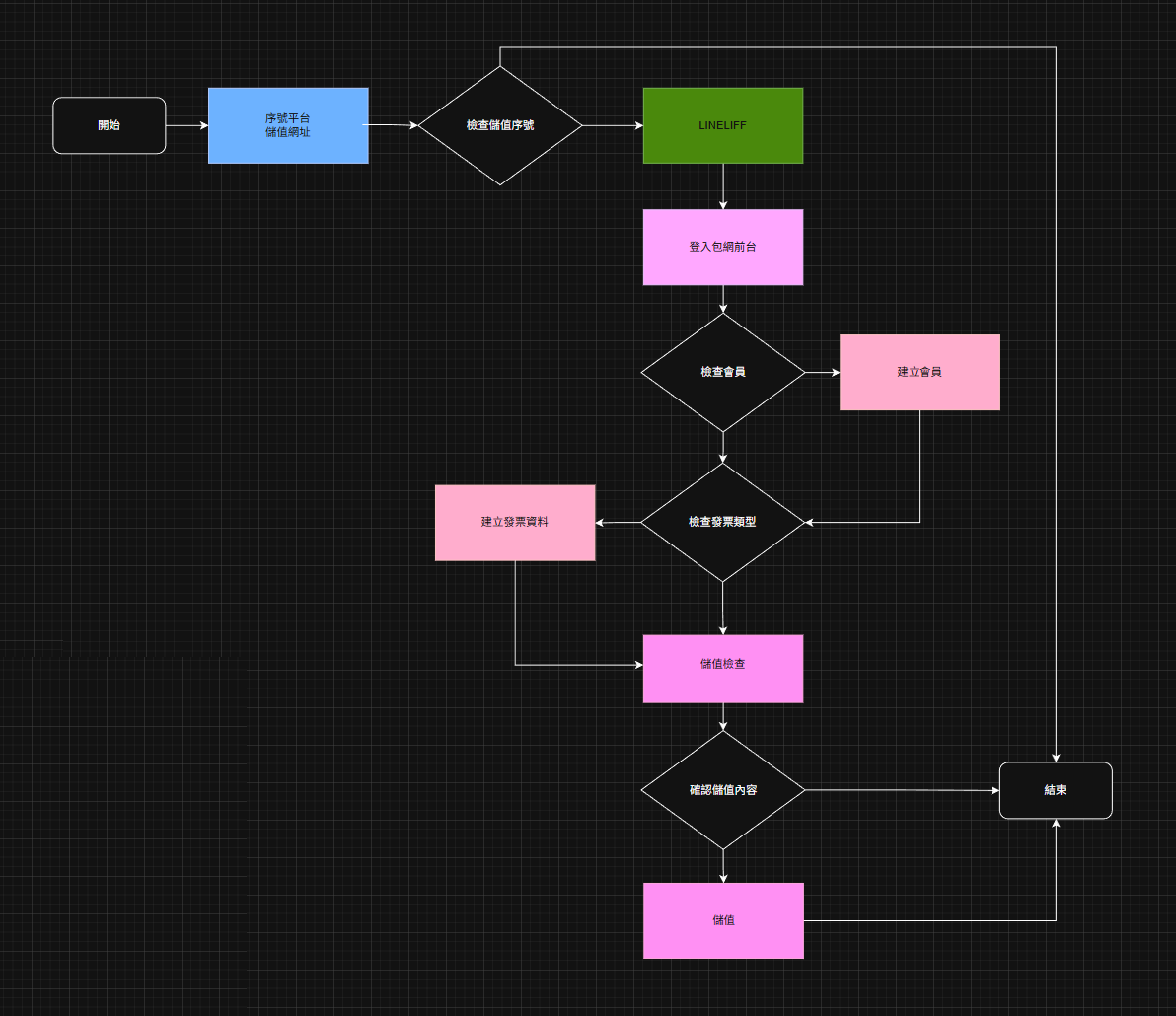Click the arrow from 檢查儲值序號 to LINELIFF

(x=612, y=125)
